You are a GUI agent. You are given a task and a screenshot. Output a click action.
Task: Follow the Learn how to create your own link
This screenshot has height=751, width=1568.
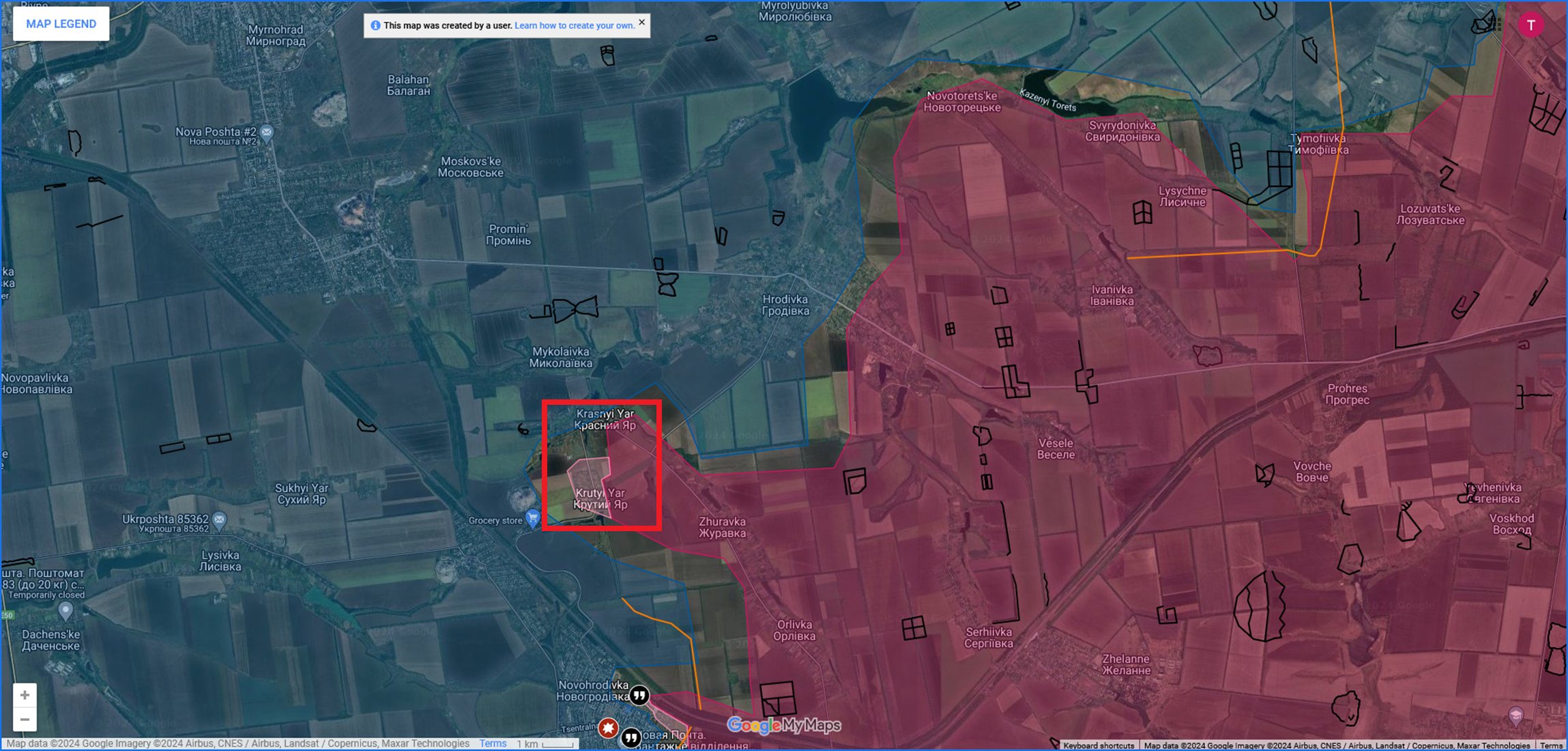574,26
